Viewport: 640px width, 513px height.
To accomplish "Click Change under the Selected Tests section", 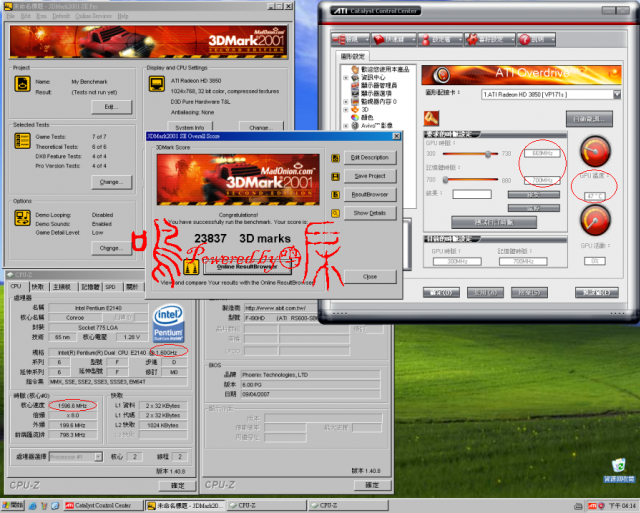I will pos(111,182).
